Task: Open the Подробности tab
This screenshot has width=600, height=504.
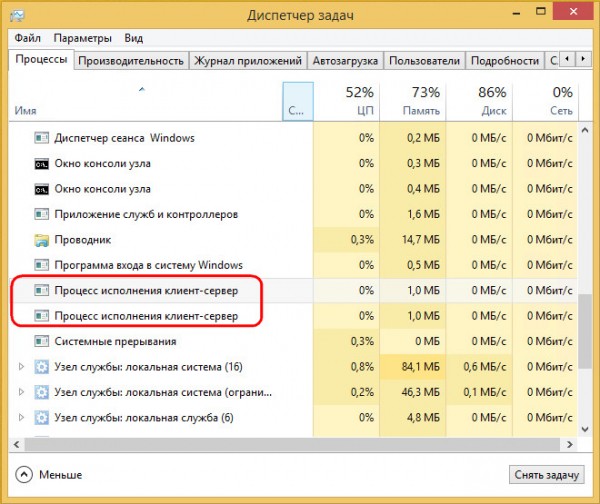Action: [505, 61]
